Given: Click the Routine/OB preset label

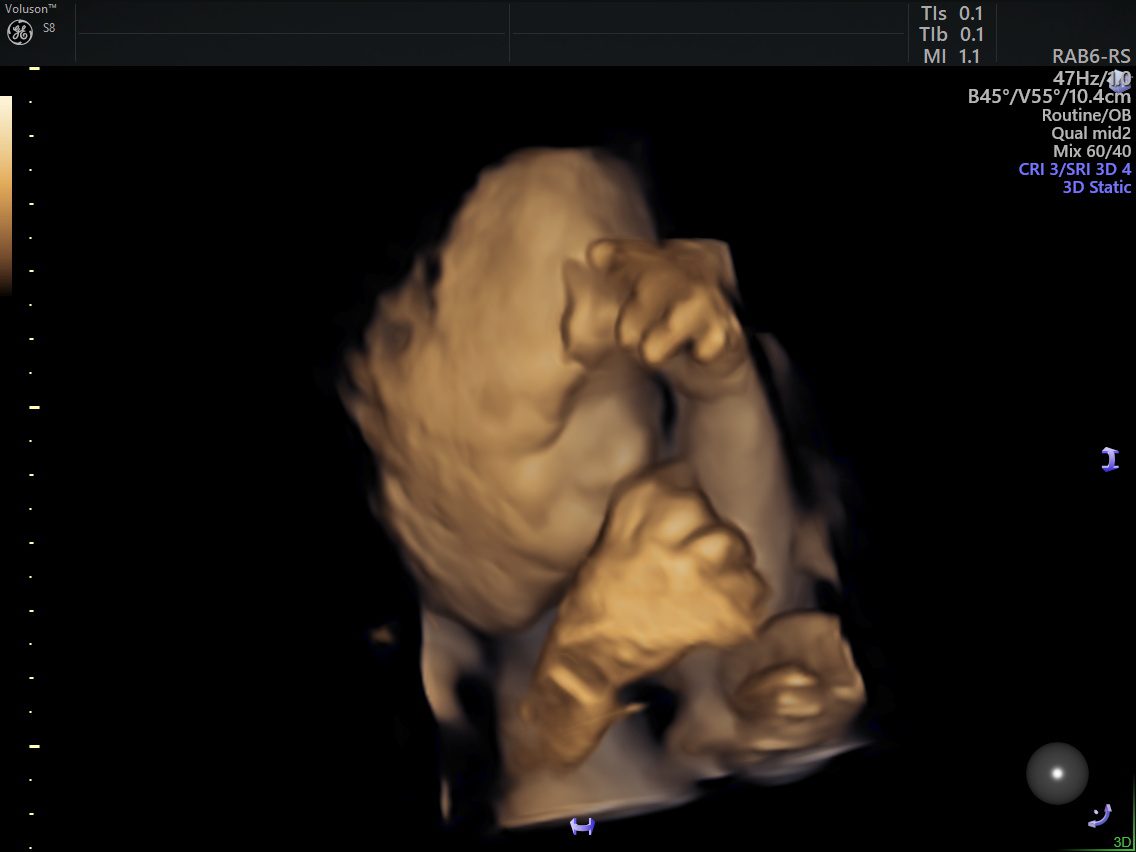Looking at the screenshot, I should tap(1086, 115).
